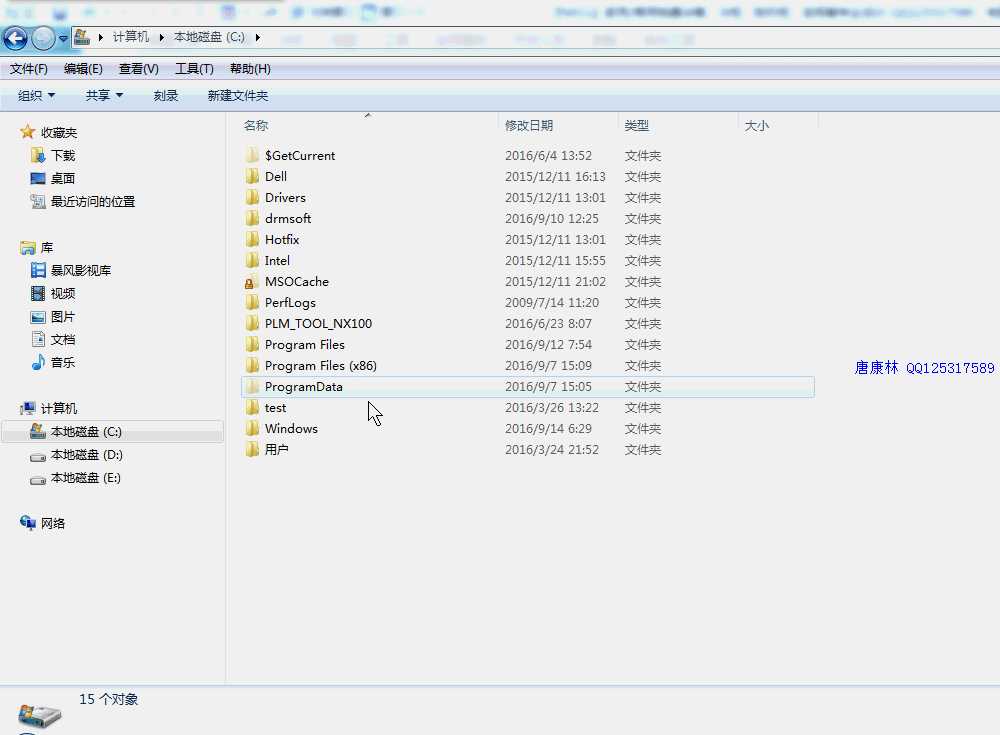The height and width of the screenshot is (735, 1000).
Task: Expand arrow before 计算机 in address bar
Action: [x=101, y=38]
